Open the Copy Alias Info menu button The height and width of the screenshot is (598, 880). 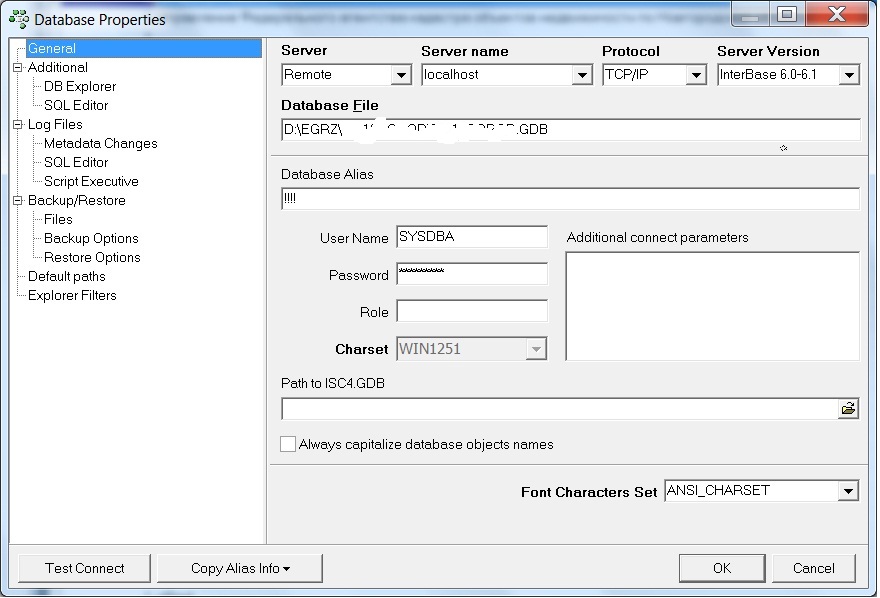[240, 568]
